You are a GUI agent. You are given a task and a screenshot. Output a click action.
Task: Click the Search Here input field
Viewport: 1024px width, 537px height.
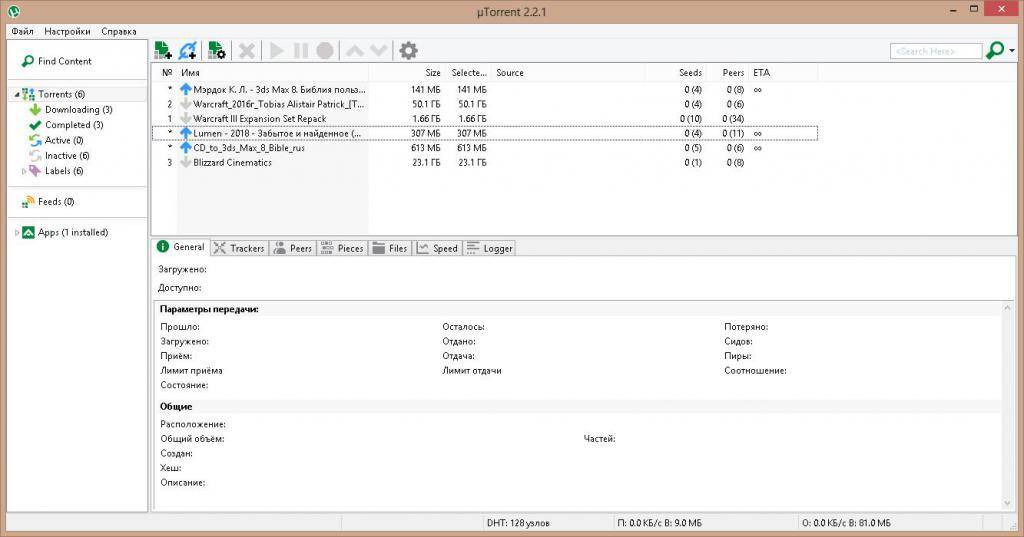coord(935,51)
